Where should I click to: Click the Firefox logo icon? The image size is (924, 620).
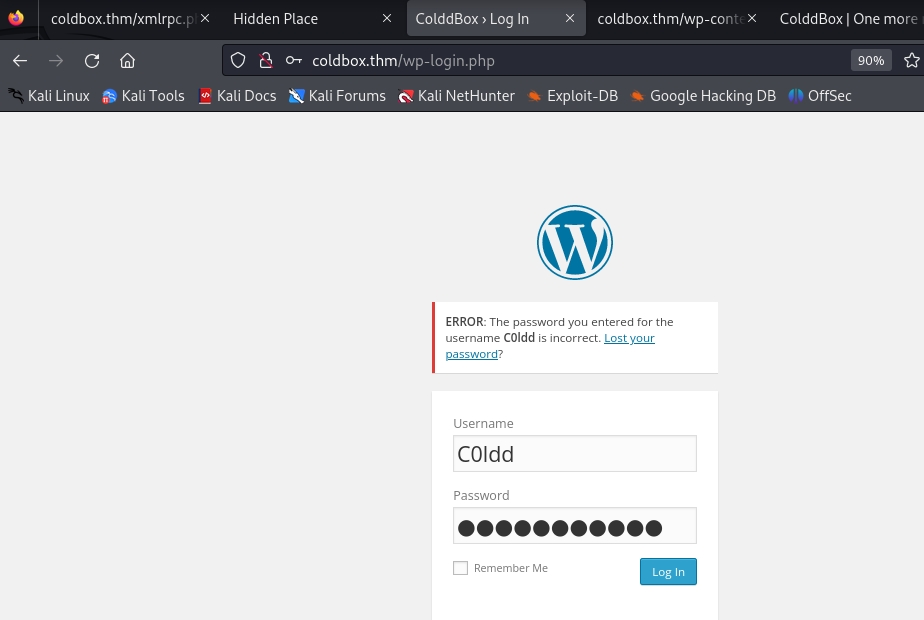pos(16,18)
